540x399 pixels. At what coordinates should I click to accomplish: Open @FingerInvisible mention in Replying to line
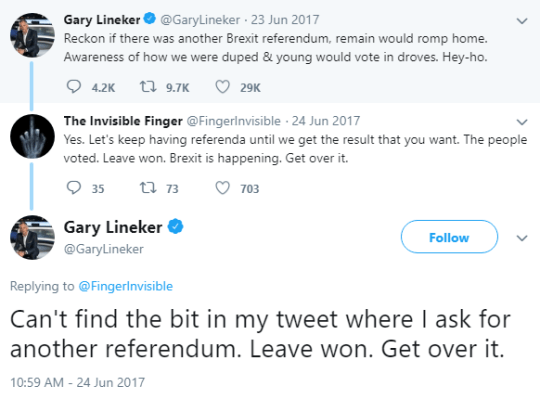(126, 286)
